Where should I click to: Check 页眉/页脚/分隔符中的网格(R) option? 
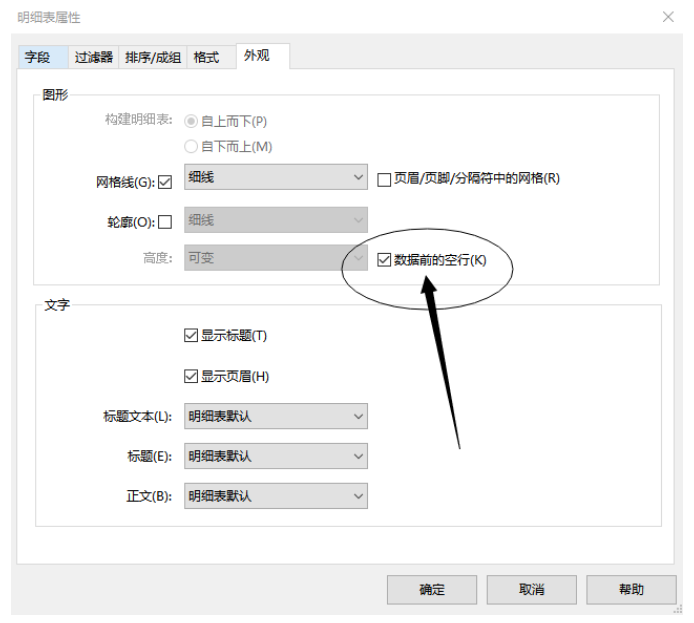coord(384,179)
